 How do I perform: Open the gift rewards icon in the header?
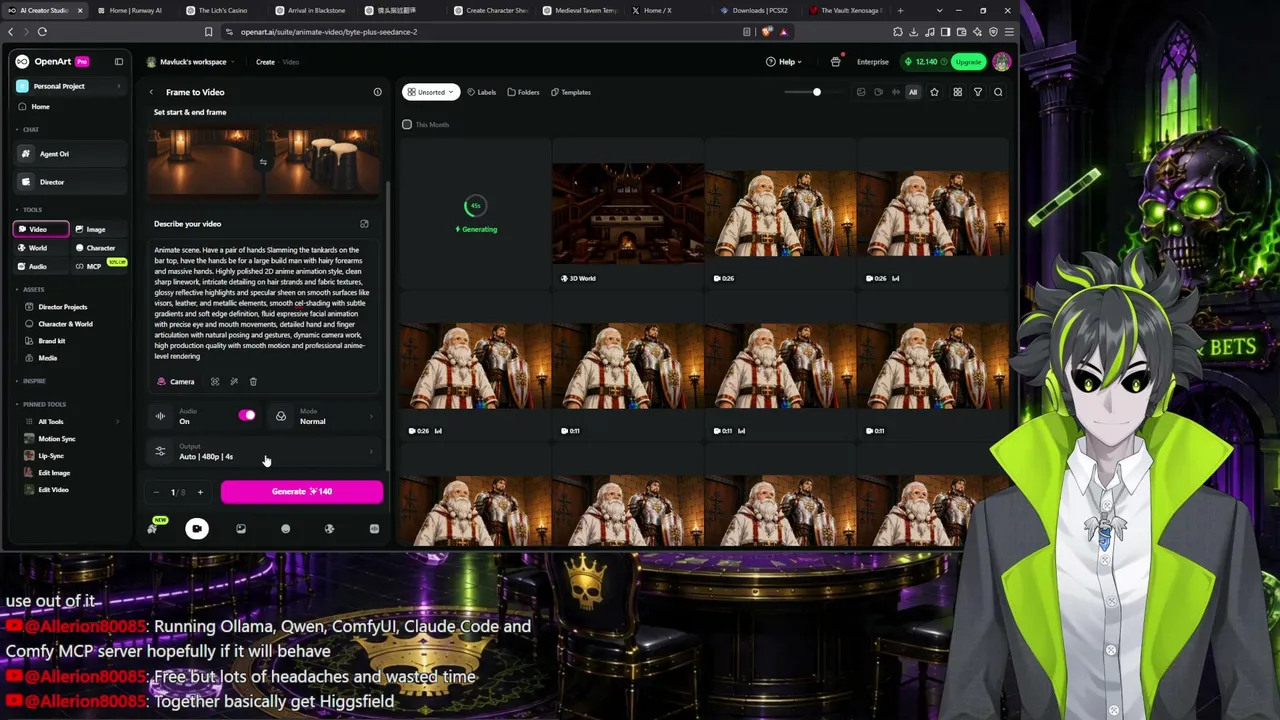(x=836, y=62)
